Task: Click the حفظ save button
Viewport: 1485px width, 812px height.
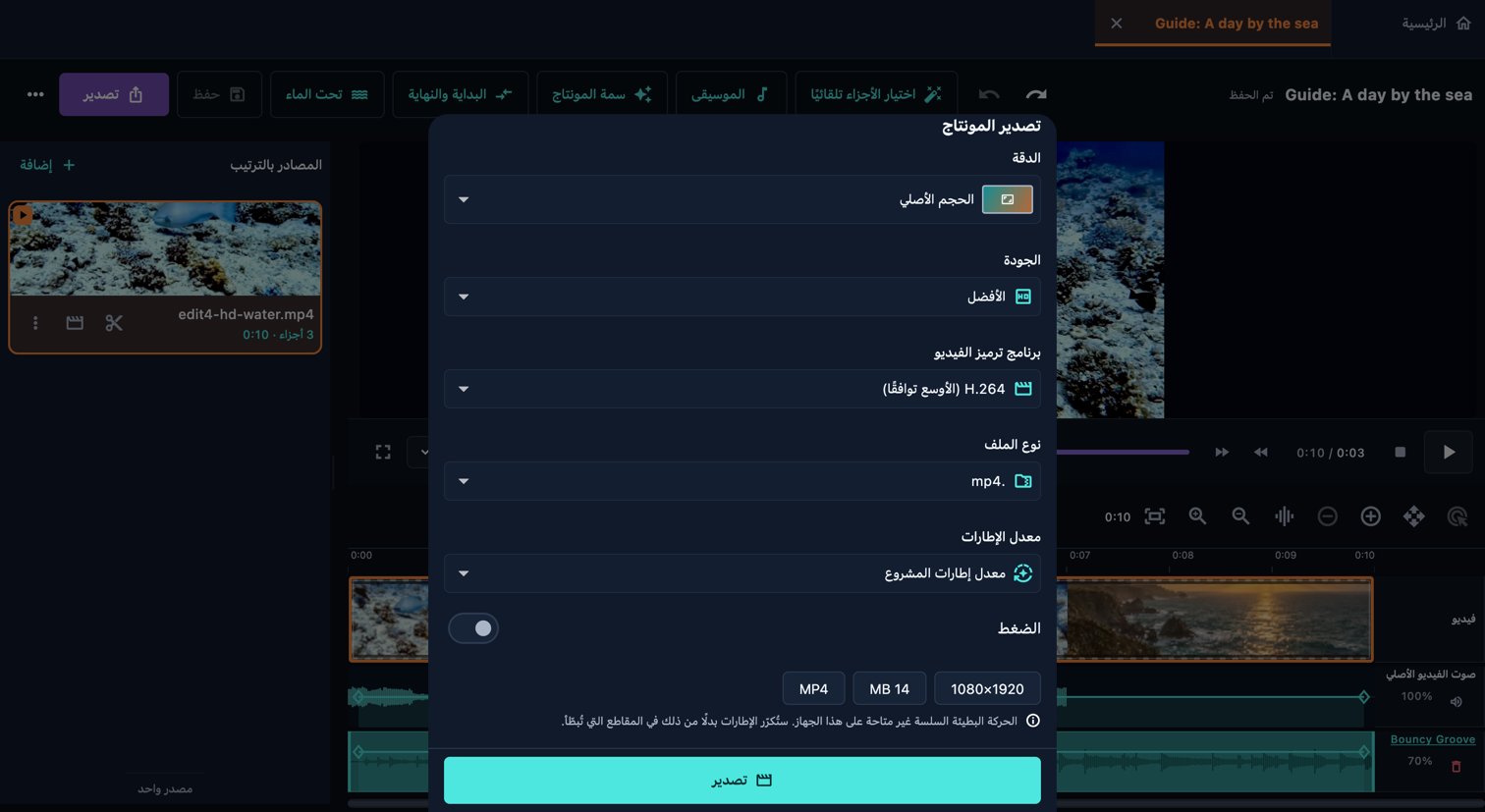Action: pyautogui.click(x=219, y=94)
